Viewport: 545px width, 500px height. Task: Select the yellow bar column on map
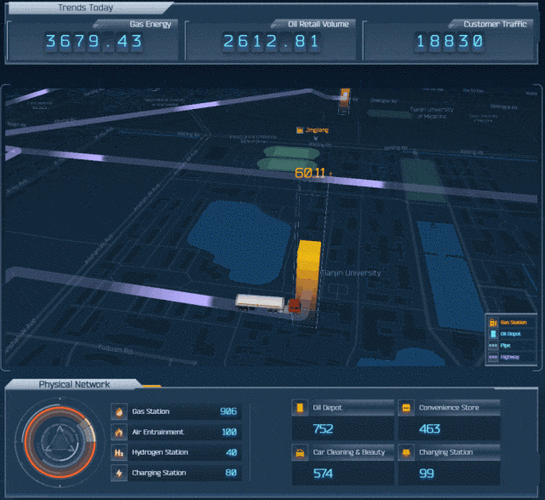click(x=308, y=275)
